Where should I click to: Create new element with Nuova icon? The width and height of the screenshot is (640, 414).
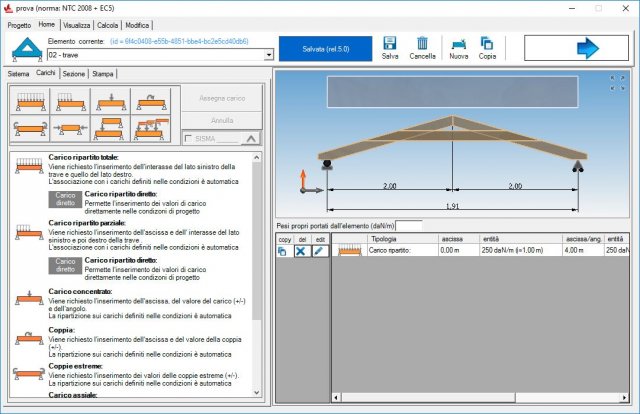458,44
